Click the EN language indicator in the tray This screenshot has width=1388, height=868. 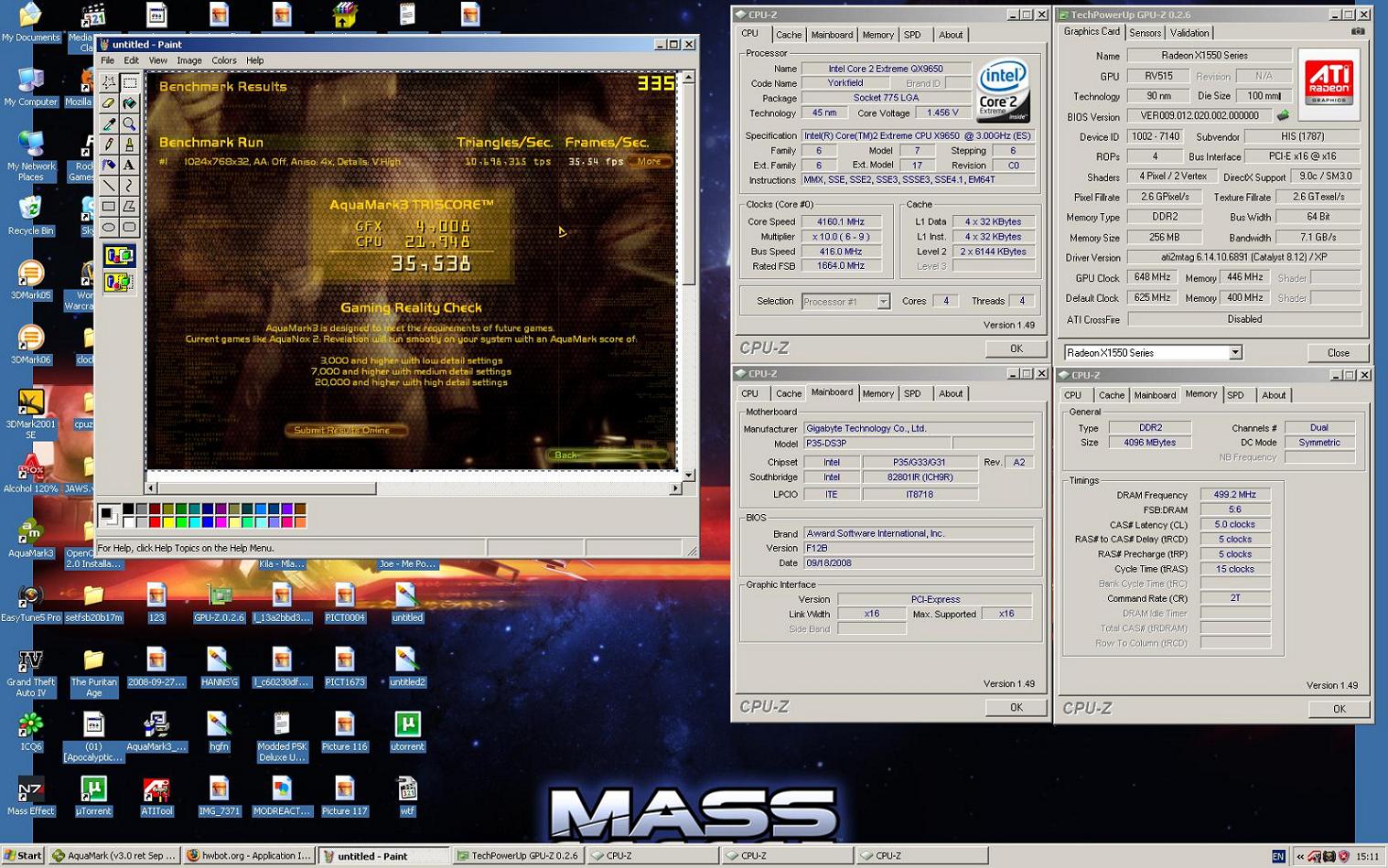click(1278, 856)
